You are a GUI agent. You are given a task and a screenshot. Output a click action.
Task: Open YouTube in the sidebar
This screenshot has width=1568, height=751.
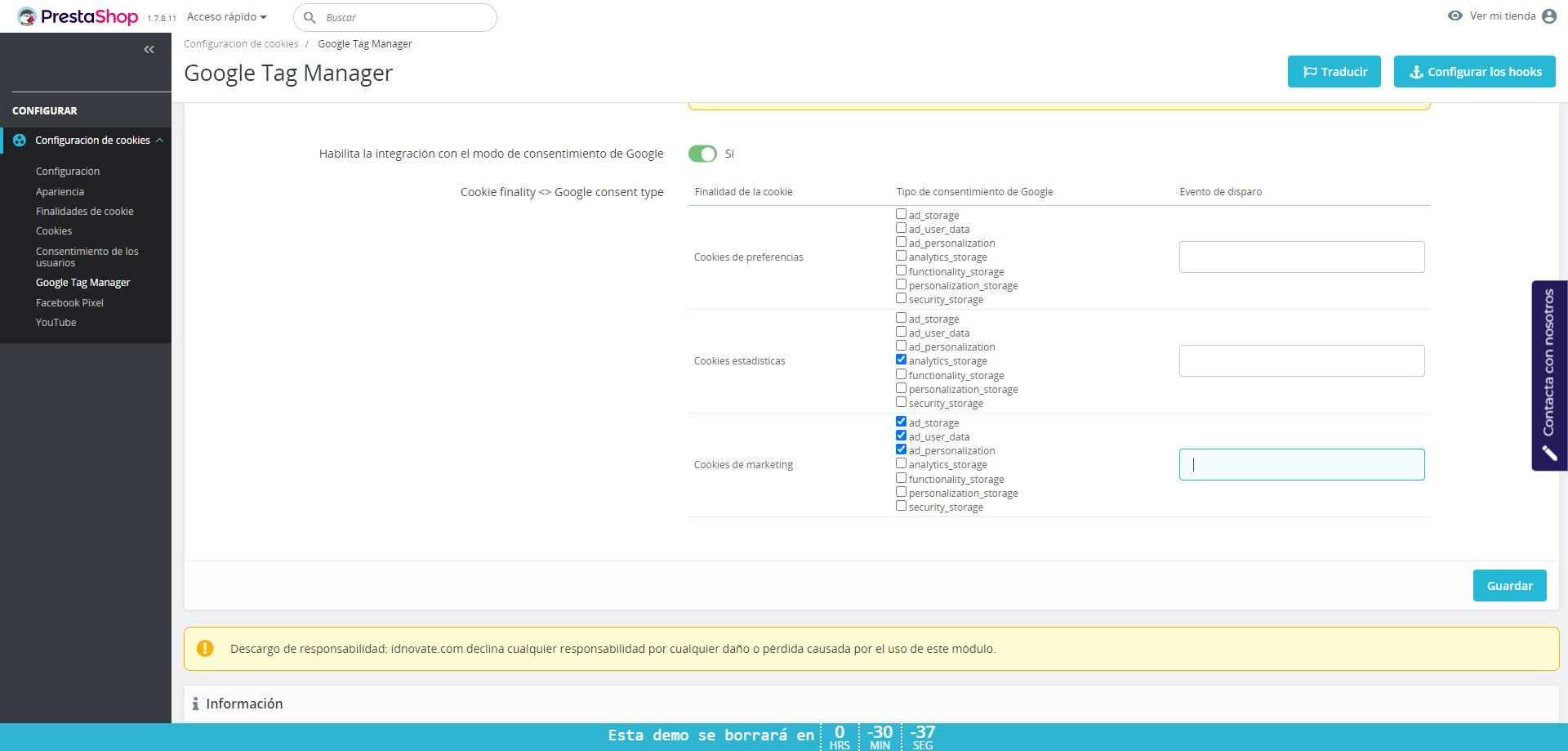[56, 323]
